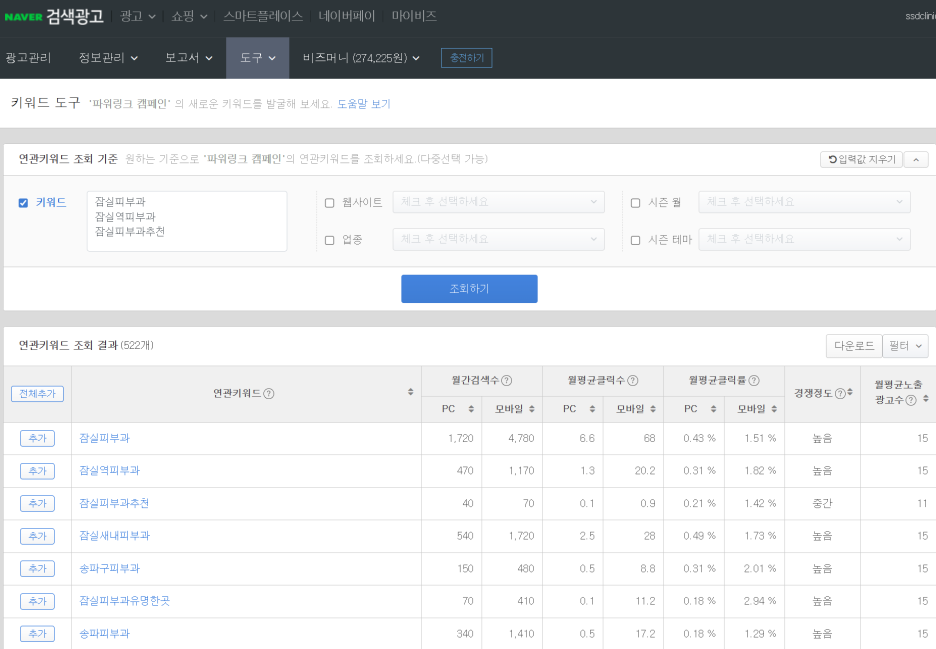Click the help icon beside 월평균클릭률
The image size is (936, 649).
coord(752,380)
